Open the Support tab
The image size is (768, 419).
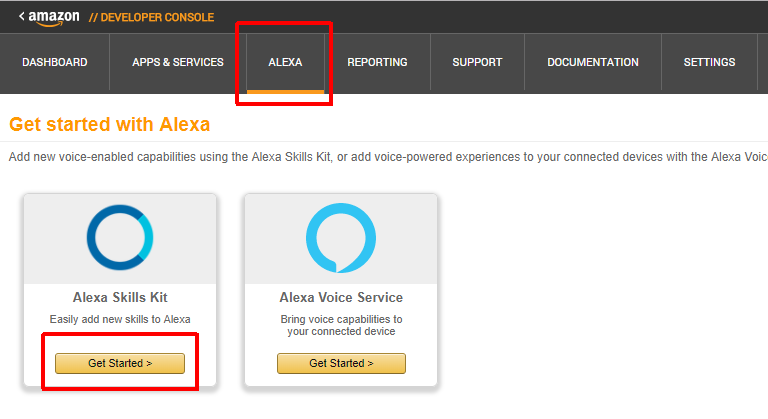coord(477,62)
